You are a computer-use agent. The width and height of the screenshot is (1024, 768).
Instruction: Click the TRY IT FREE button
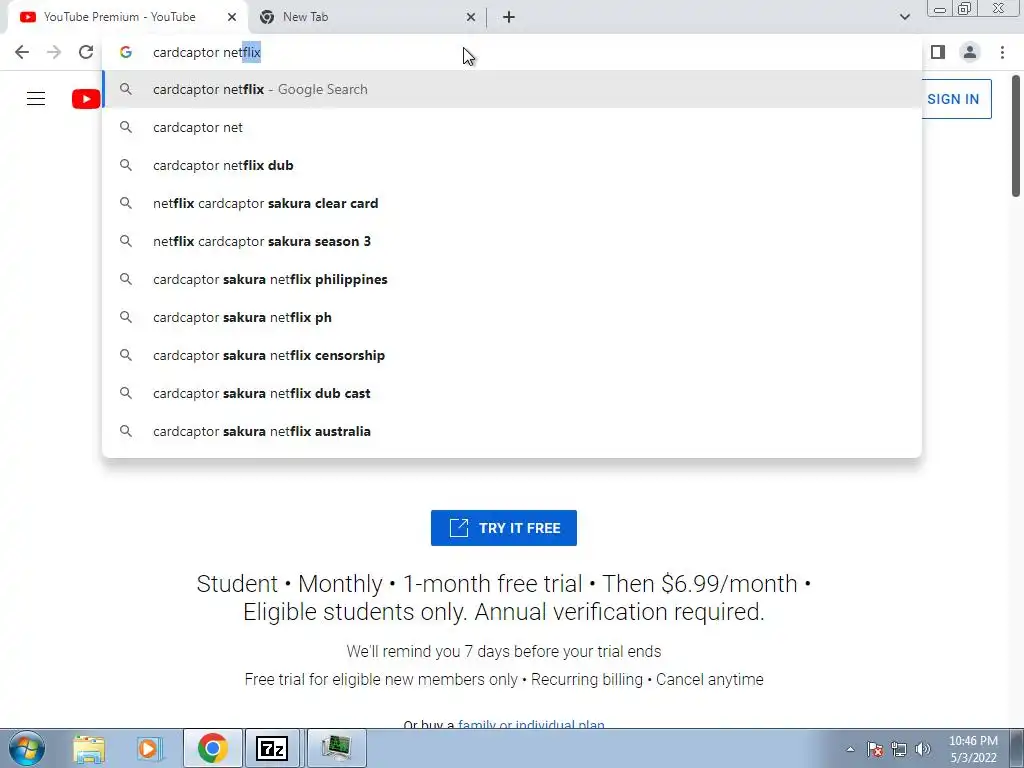[504, 528]
